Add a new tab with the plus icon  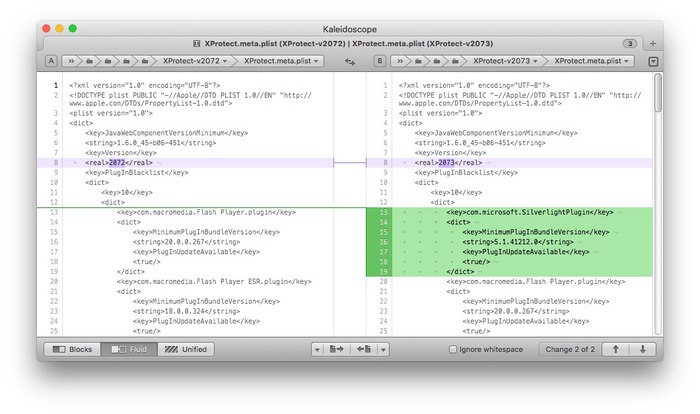point(653,43)
